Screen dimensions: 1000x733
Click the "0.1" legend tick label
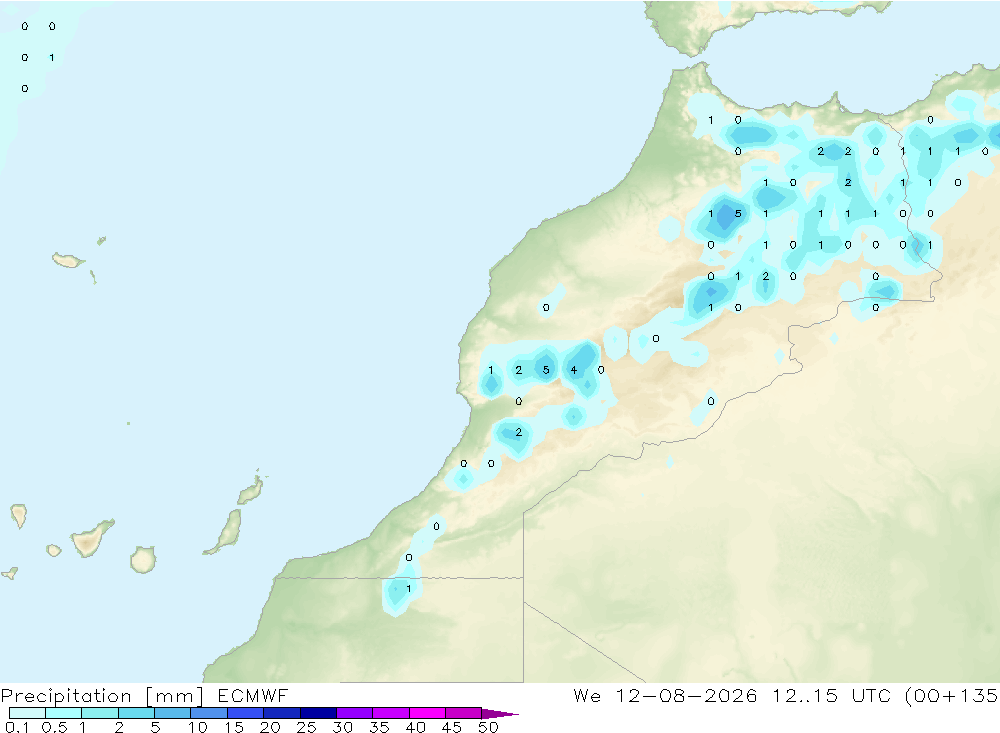[17, 727]
